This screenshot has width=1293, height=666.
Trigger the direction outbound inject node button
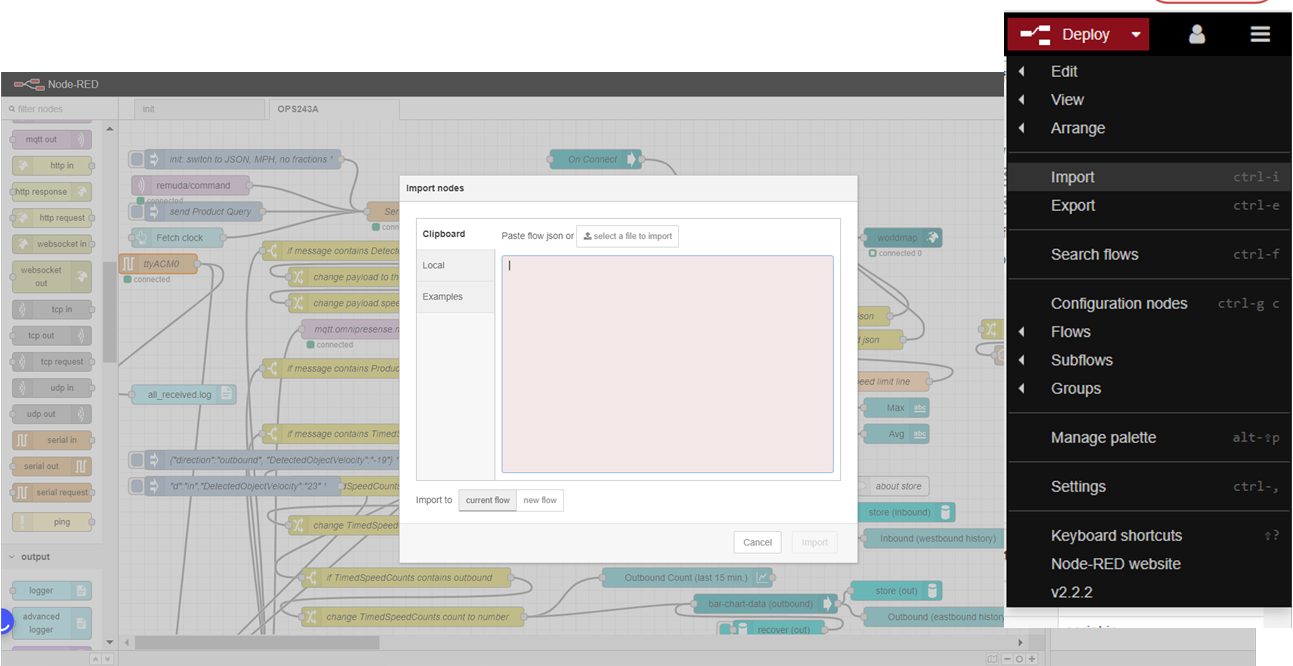tap(137, 460)
